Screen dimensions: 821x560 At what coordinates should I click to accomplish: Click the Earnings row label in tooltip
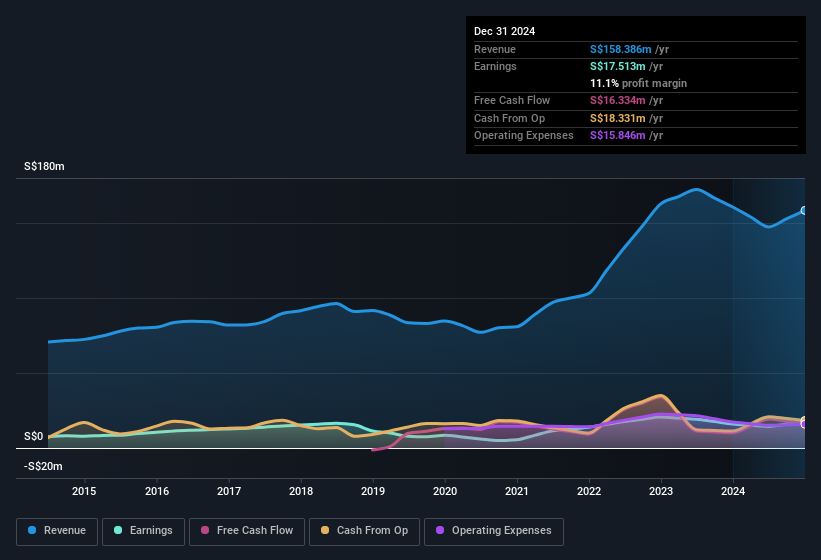495,66
